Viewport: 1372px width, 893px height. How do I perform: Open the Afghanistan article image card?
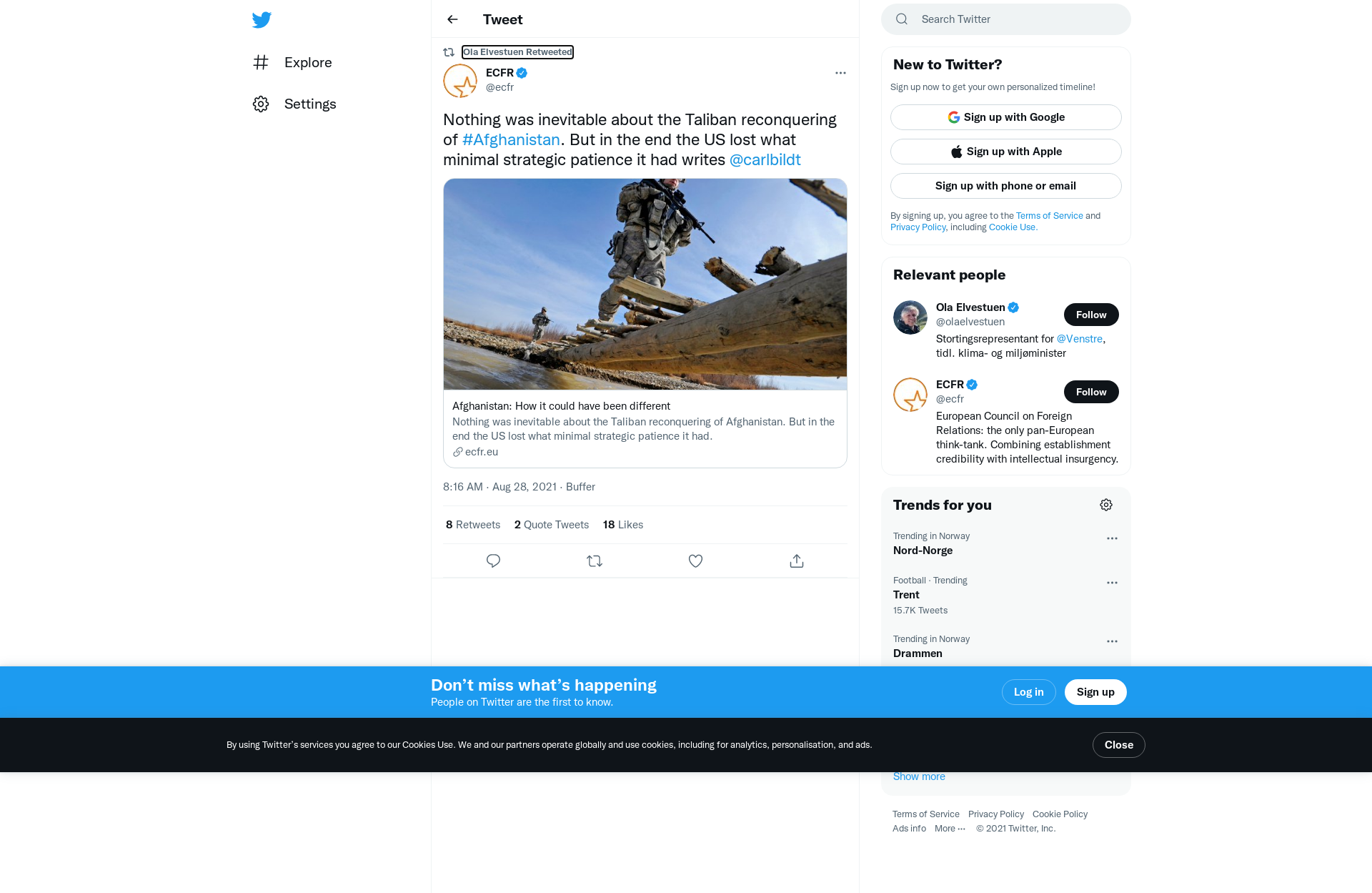coord(645,285)
